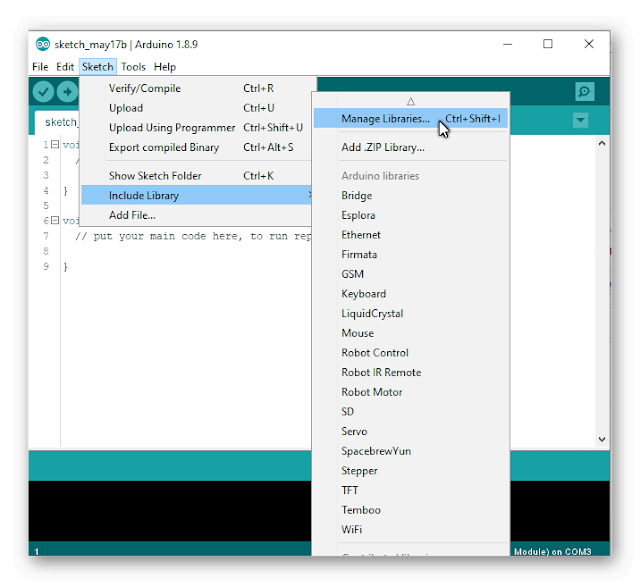Screen dimensions: 640x587
Task: Click the closing brace on line 9
Action: pyautogui.click(x=65, y=267)
